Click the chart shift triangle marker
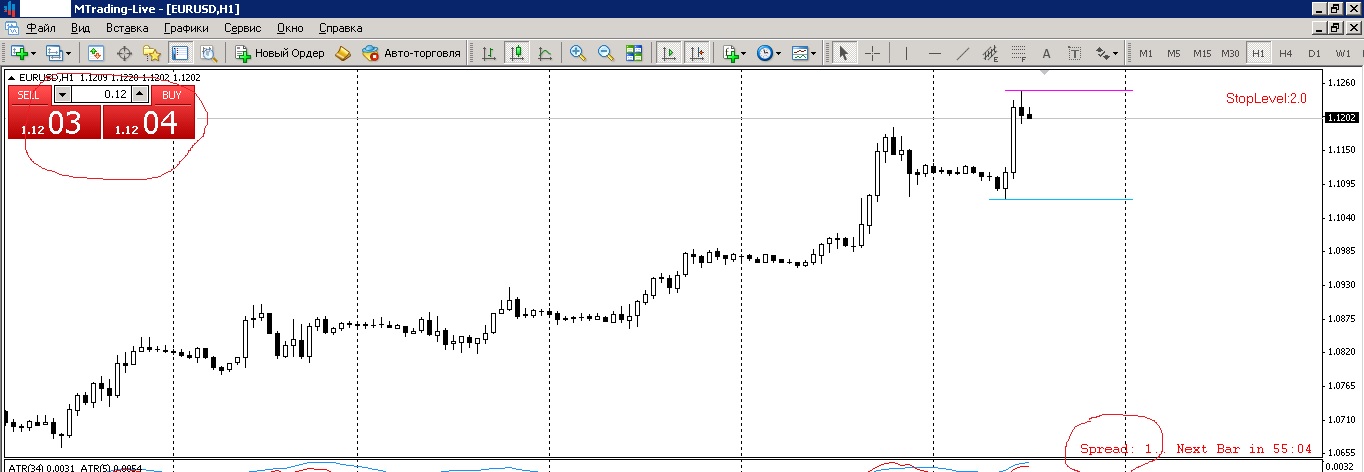1364x472 pixels. [1044, 73]
